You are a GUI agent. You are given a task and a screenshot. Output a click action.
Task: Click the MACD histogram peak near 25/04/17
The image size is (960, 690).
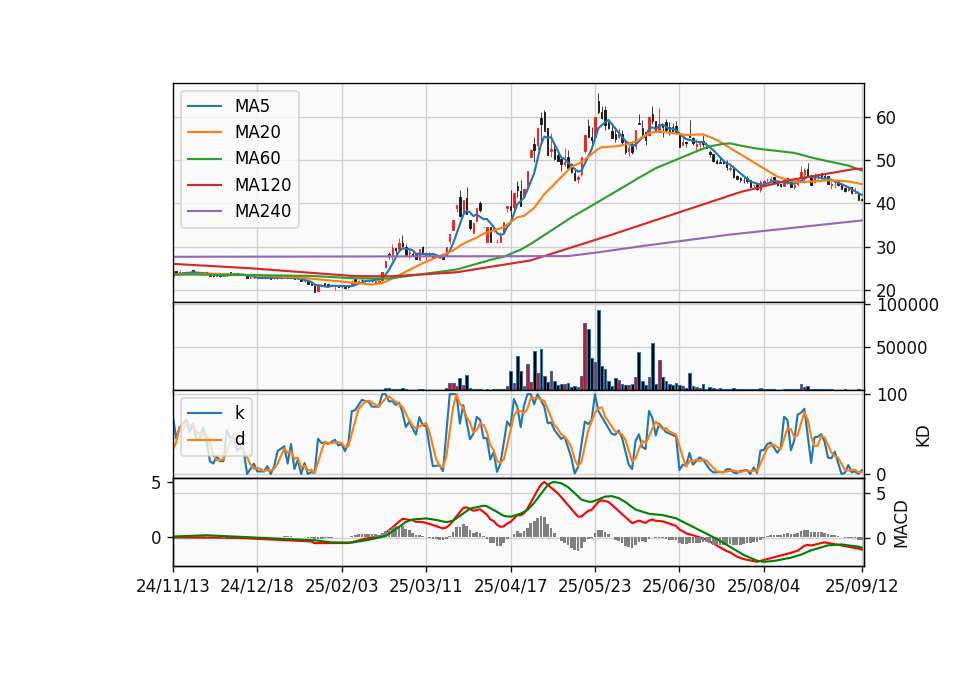tap(541, 527)
